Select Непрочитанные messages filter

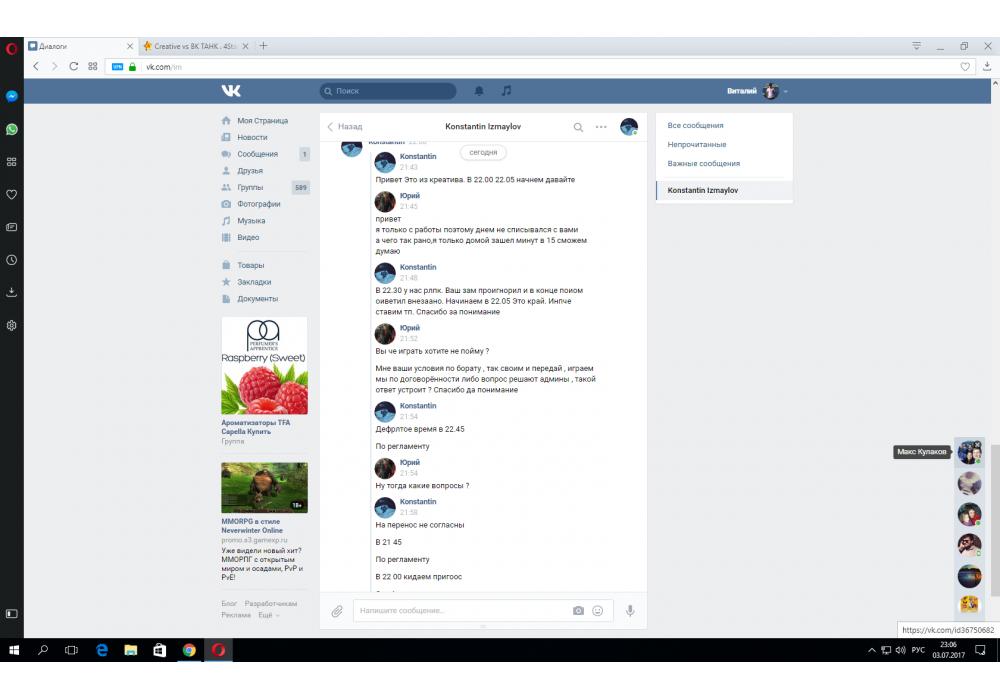pyautogui.click(x=697, y=144)
